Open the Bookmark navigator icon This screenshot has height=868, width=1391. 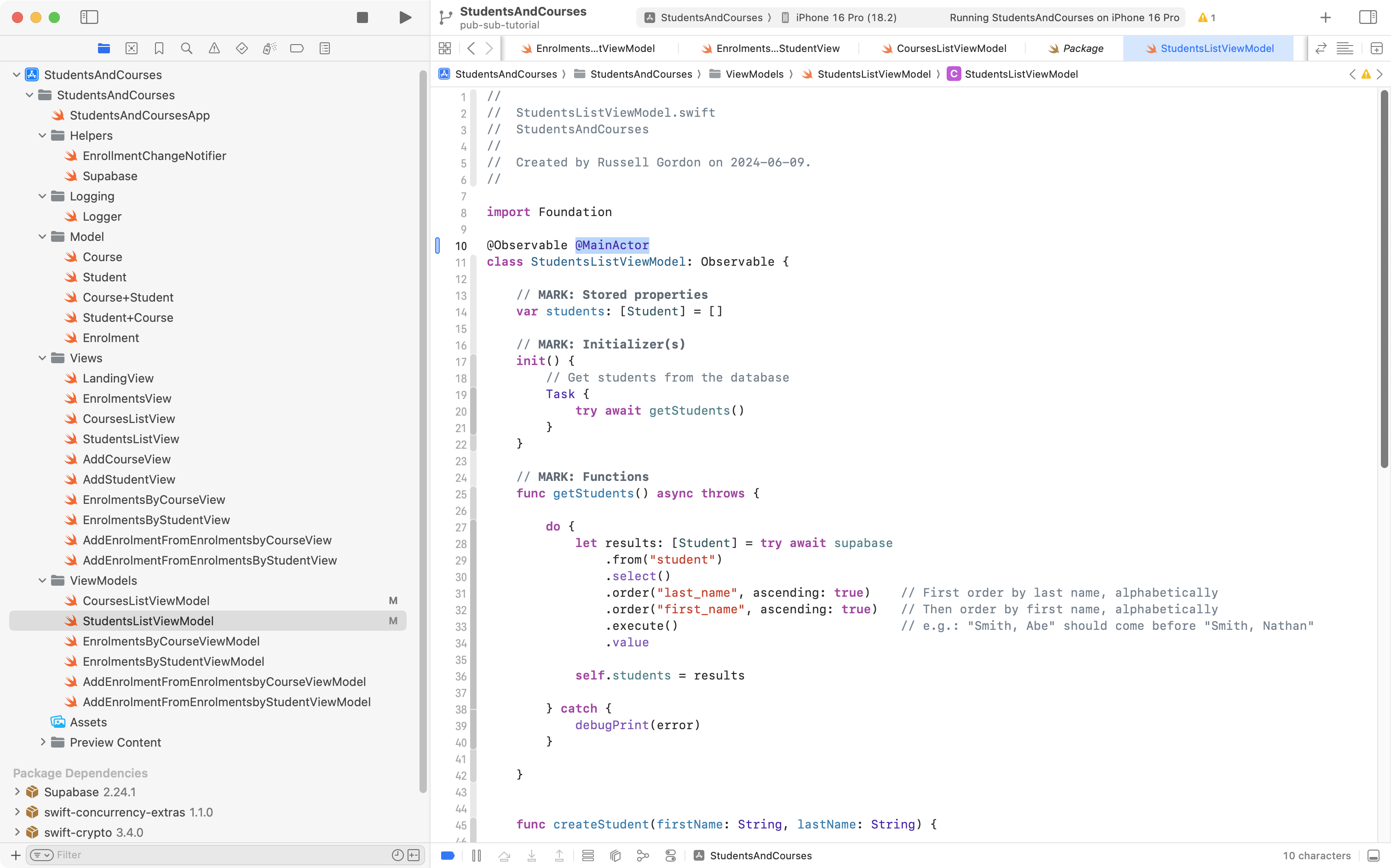click(159, 48)
